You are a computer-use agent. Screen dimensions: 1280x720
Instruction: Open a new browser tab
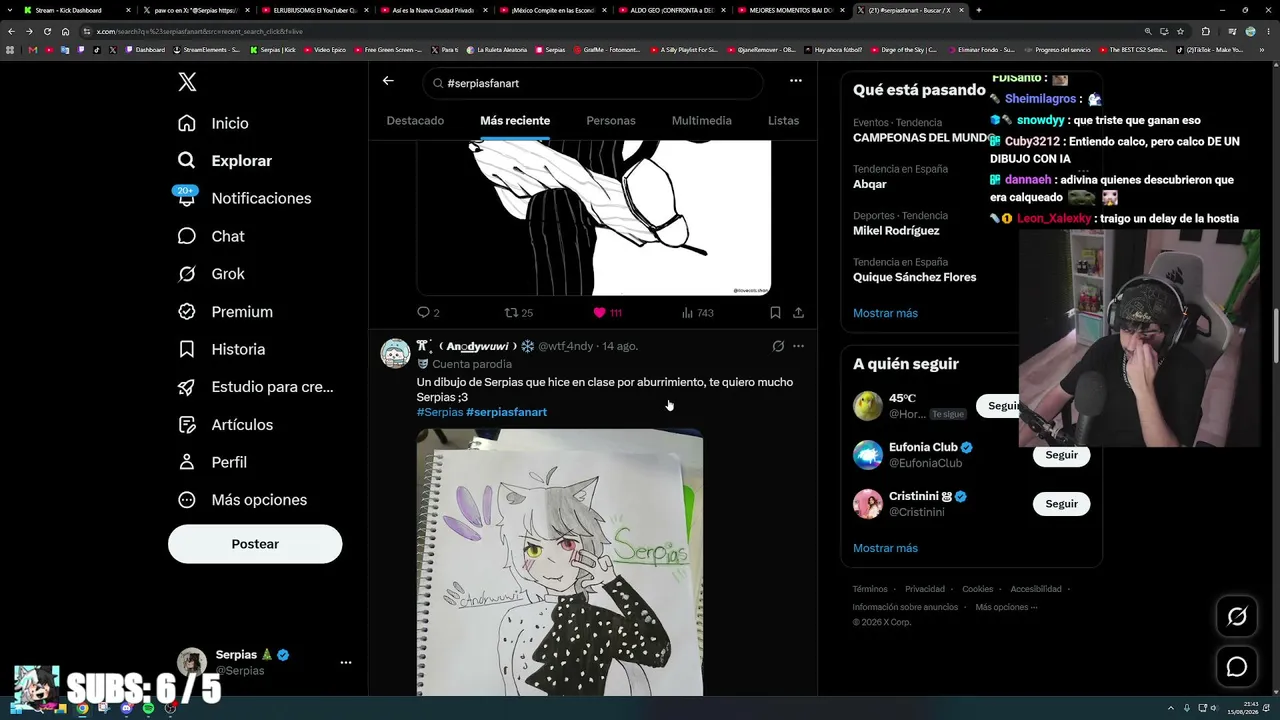click(978, 10)
